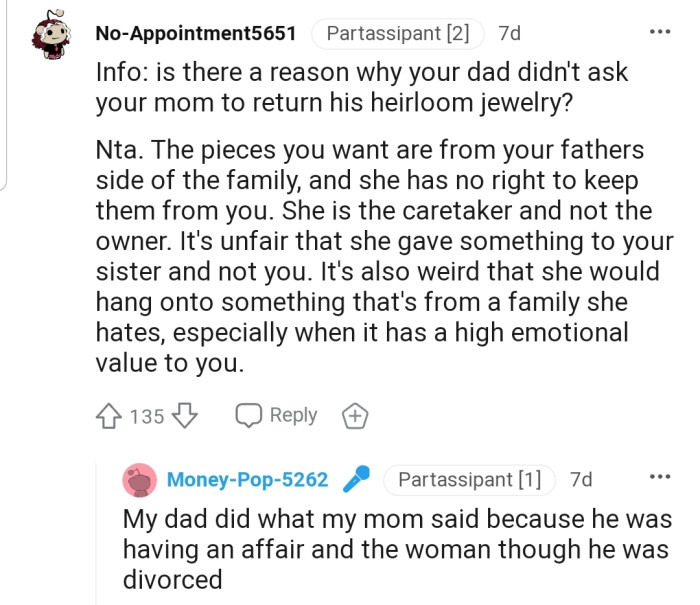The image size is (700, 605).
Task: Click the 135 vote count
Action: point(147,416)
